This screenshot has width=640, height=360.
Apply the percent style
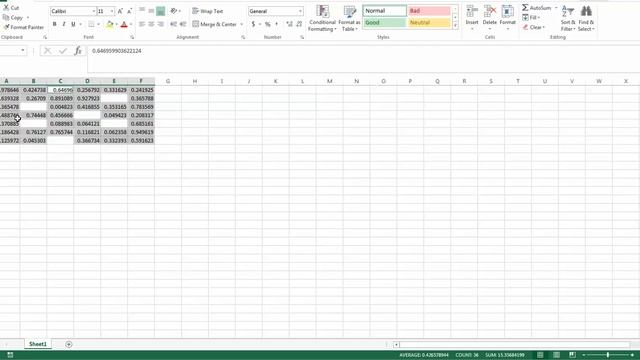[x=267, y=24]
